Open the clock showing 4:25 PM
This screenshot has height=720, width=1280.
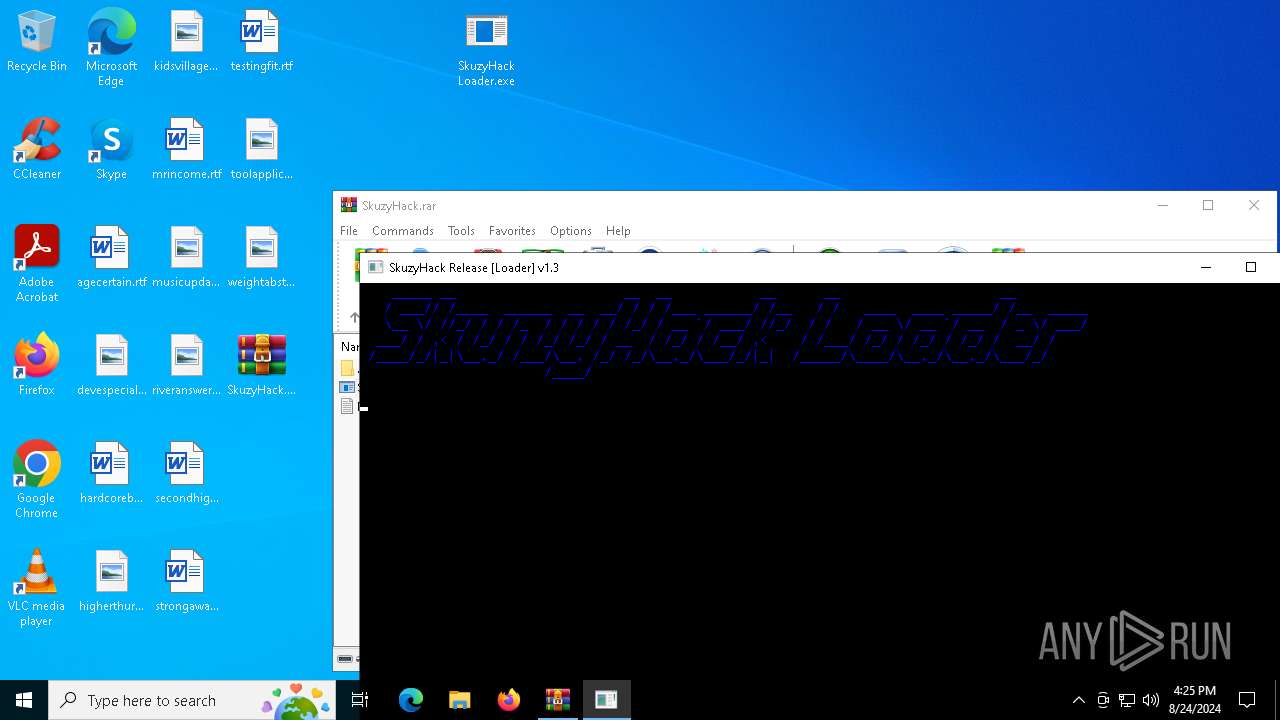click(x=1194, y=700)
